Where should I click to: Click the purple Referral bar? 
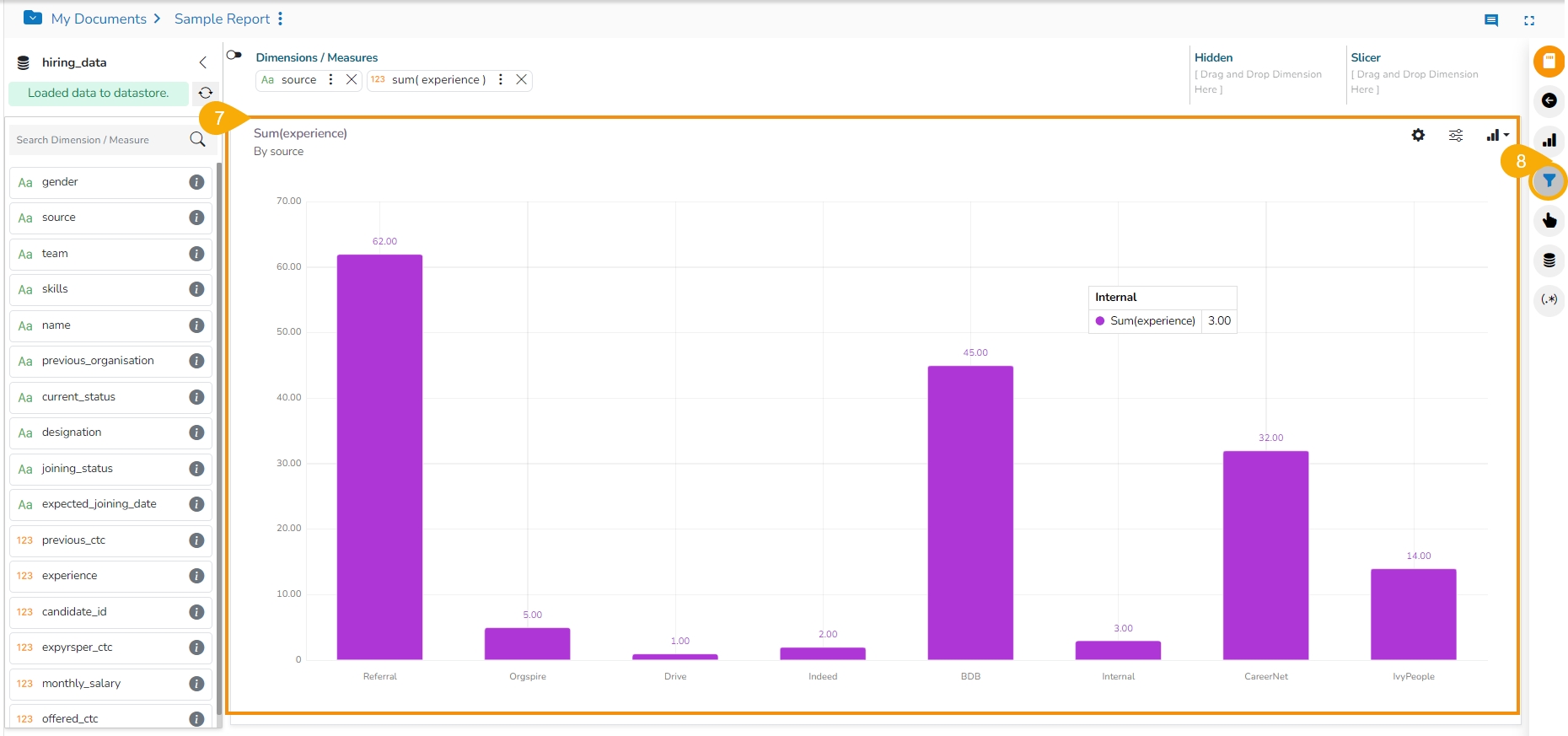pos(379,456)
